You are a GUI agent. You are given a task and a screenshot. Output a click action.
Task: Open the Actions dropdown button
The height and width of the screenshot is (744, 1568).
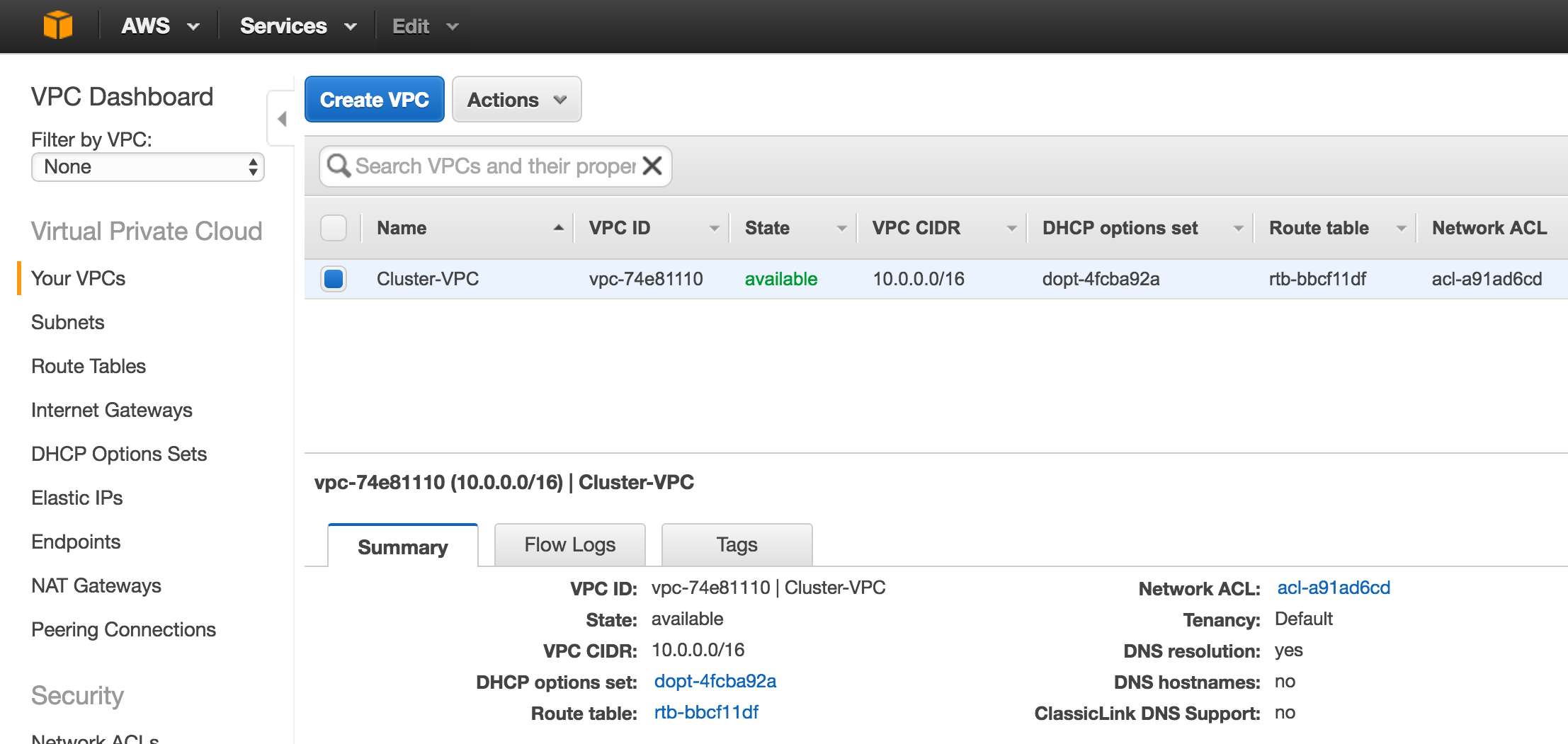coord(517,100)
